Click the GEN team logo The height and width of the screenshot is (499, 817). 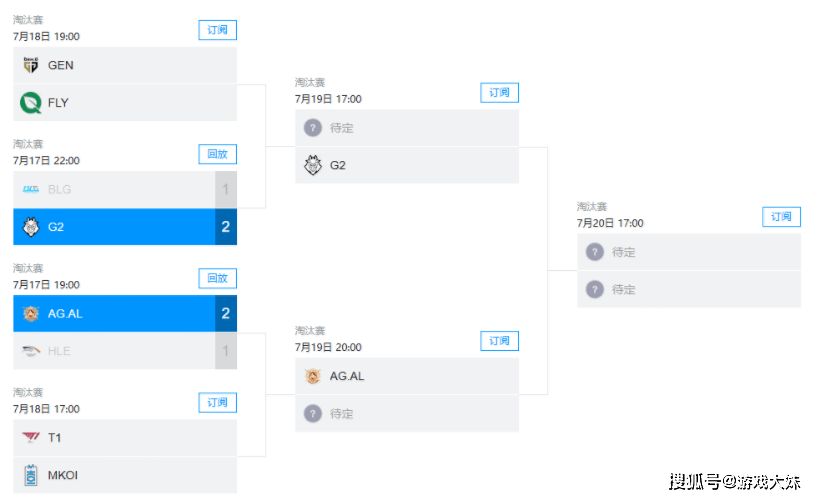pos(31,65)
